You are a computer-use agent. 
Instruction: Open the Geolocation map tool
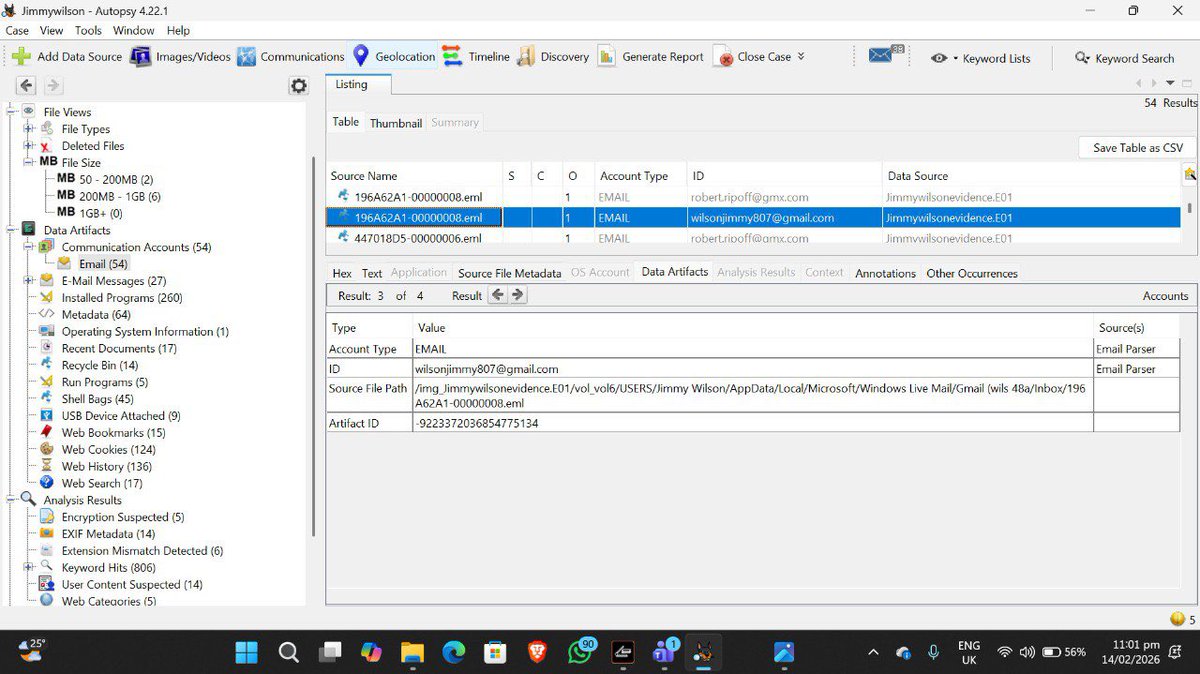click(394, 57)
